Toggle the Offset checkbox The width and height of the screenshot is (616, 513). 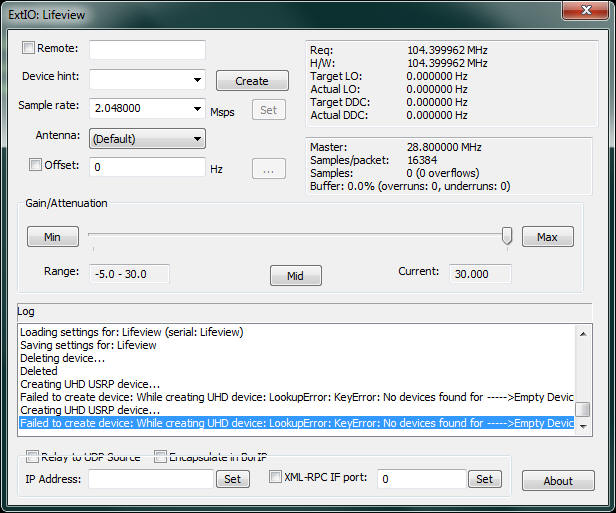(x=35, y=165)
